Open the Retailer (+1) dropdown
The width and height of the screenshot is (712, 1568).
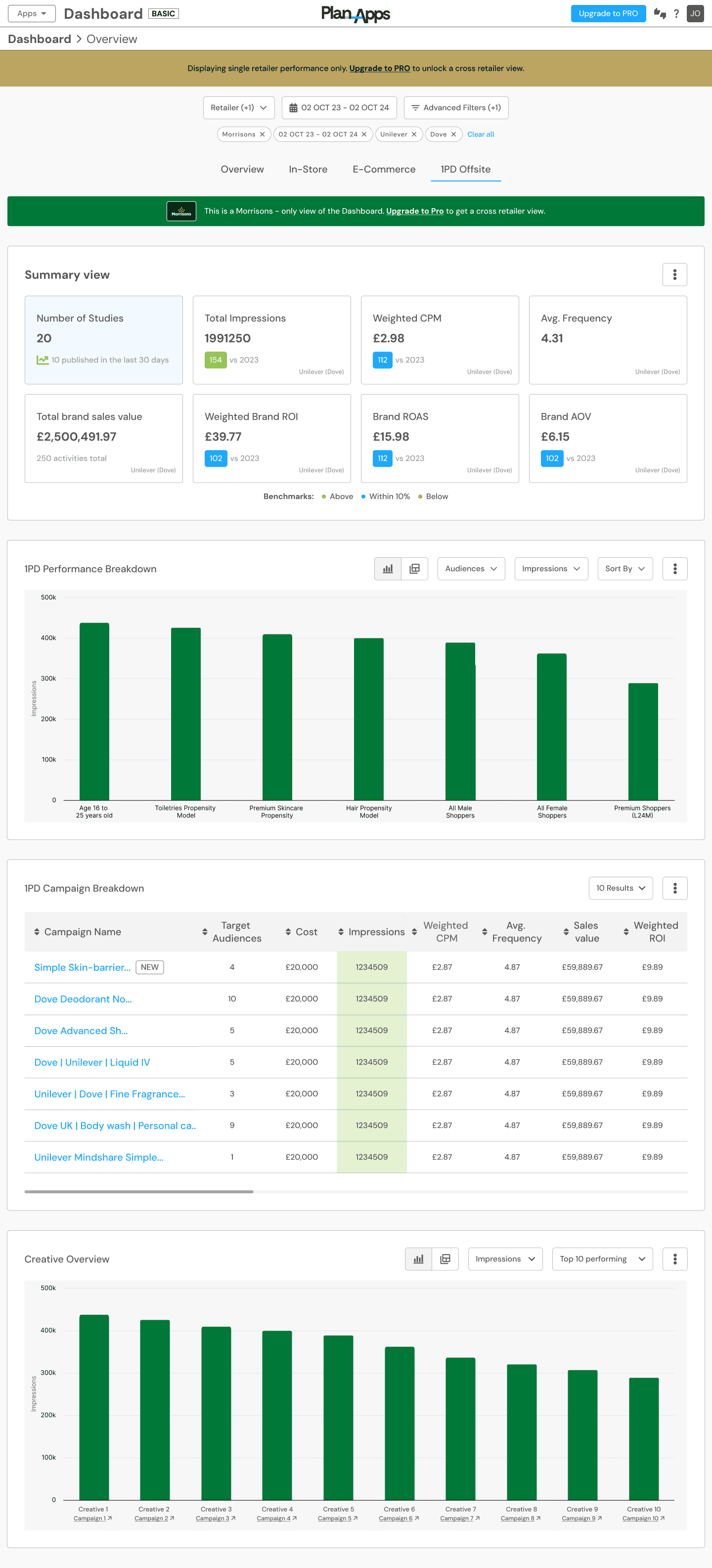[x=238, y=108]
